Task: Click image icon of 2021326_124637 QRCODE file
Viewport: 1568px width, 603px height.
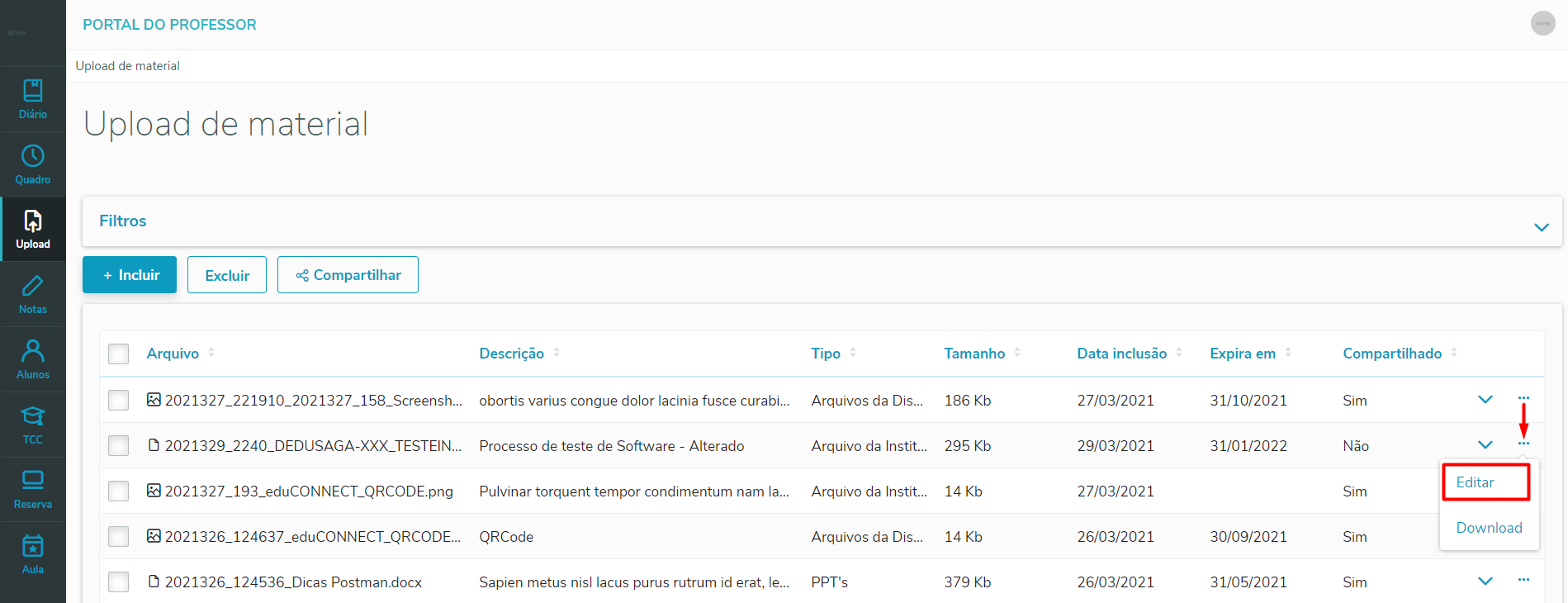Action: coord(154,536)
